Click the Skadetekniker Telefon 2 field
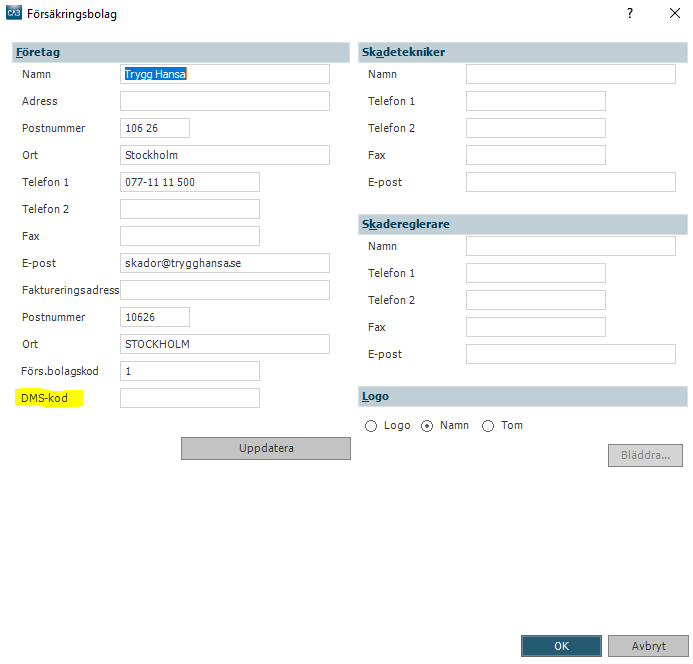The image size is (693, 664). 536,128
